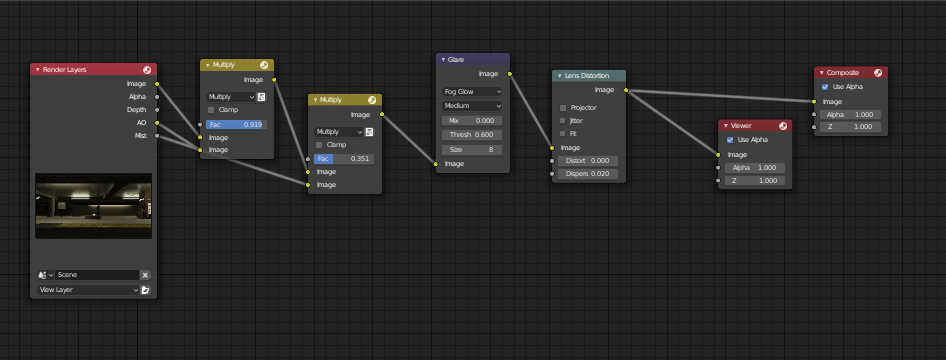Click the Size 8 field in Glare
Screen dimensions: 946x360
[x=472, y=150]
